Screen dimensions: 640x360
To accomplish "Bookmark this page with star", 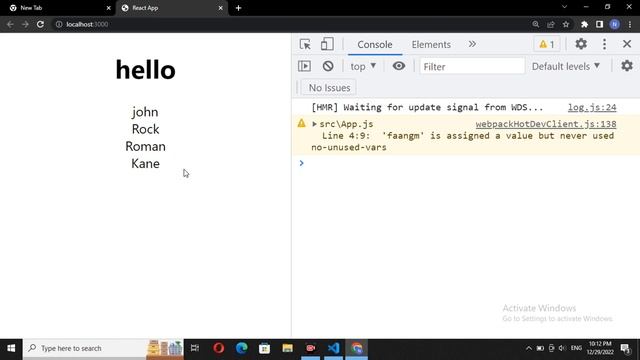I will (566, 24).
